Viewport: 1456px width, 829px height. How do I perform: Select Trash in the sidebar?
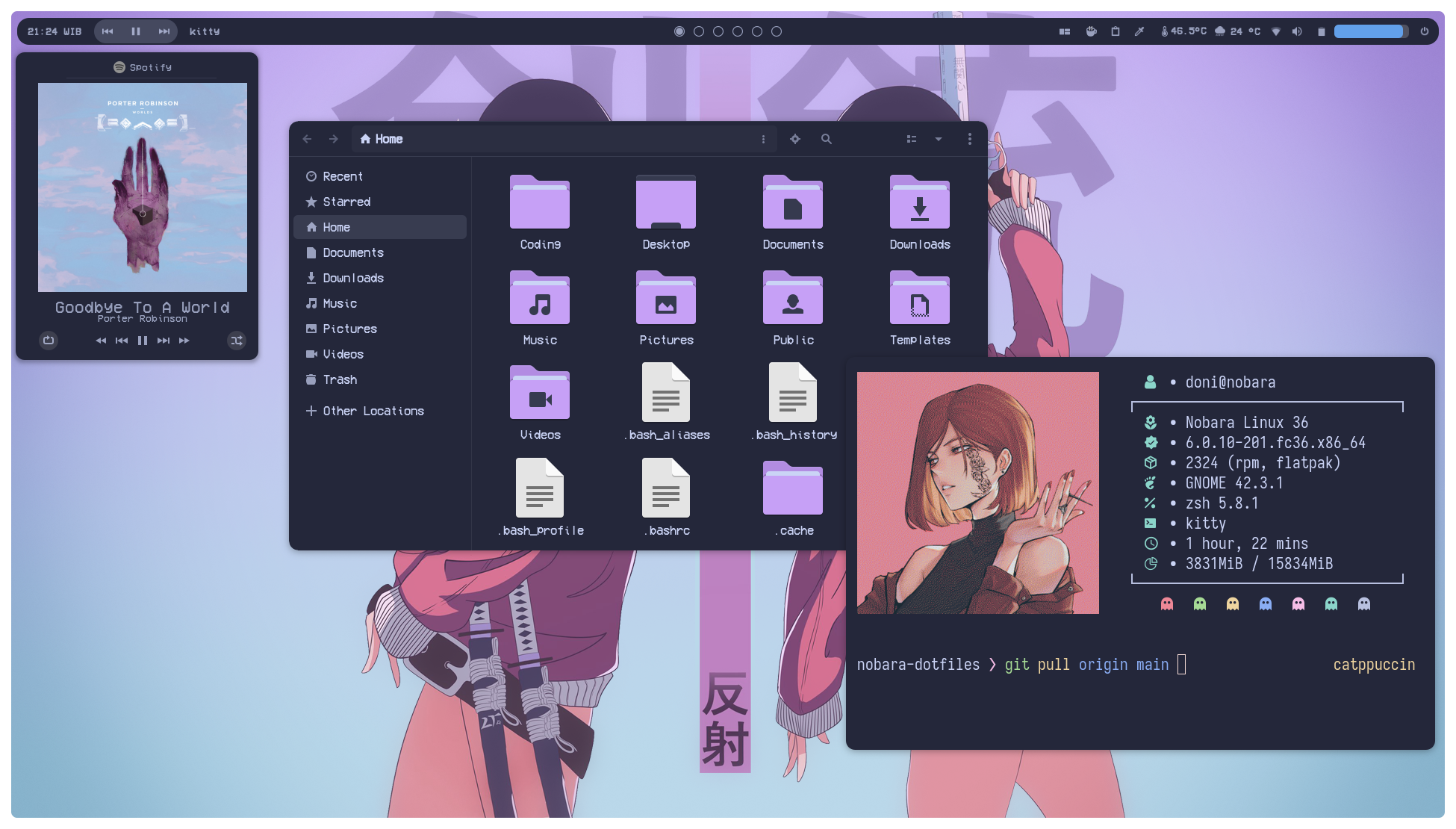pyautogui.click(x=340, y=379)
